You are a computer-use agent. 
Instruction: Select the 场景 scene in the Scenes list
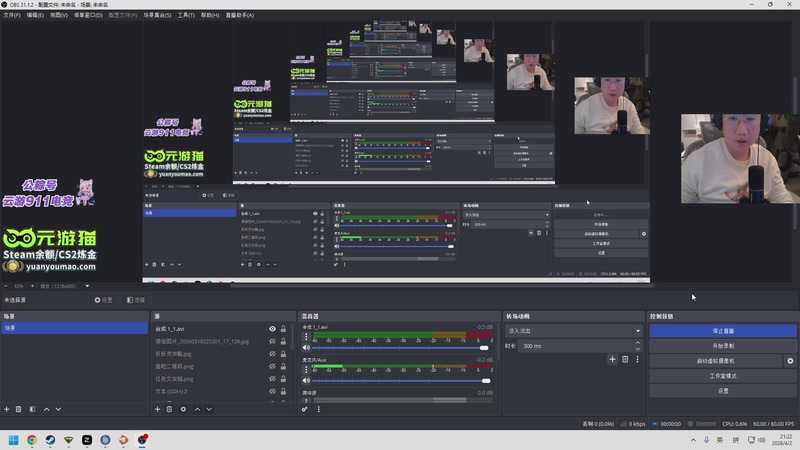(x=74, y=328)
